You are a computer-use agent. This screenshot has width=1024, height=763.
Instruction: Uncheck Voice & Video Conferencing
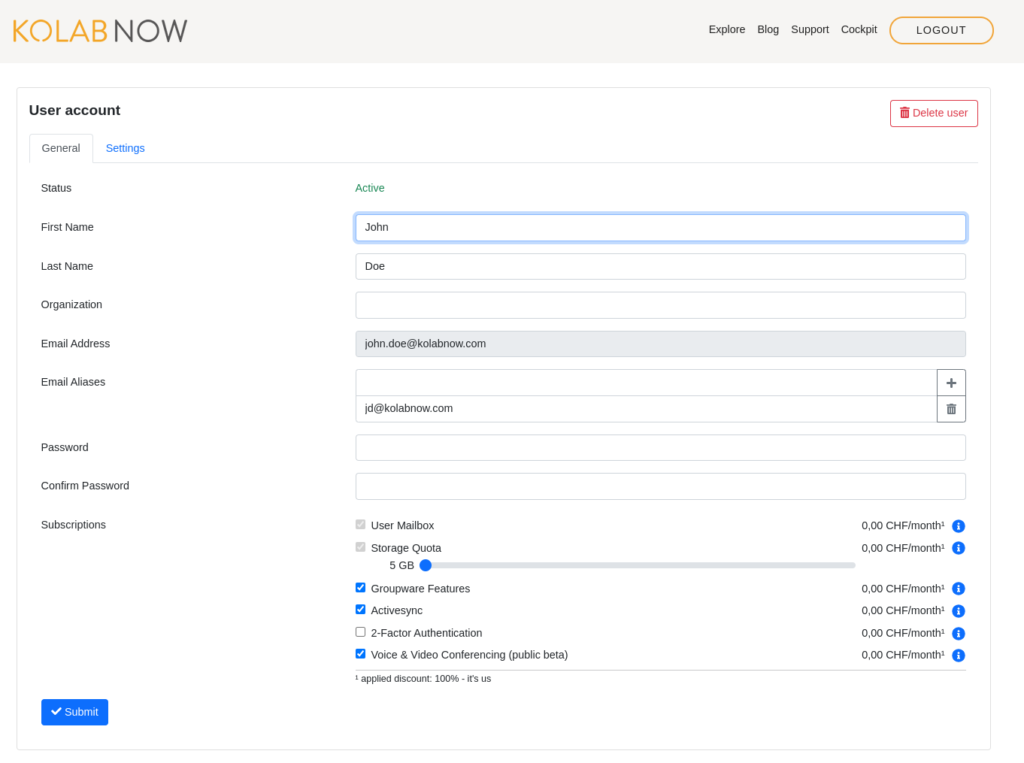[x=360, y=653]
